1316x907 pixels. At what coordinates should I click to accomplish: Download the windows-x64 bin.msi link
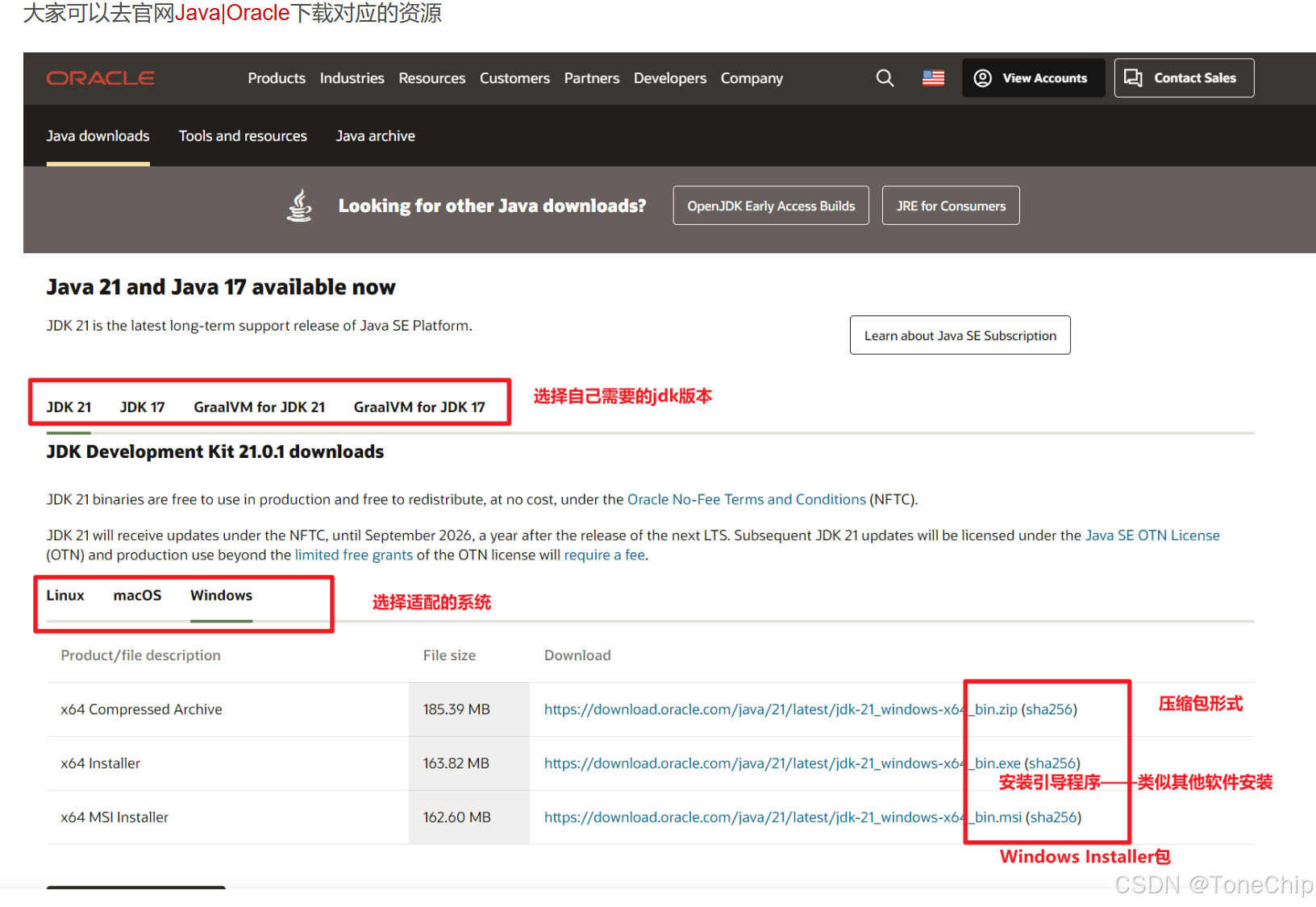(x=783, y=818)
